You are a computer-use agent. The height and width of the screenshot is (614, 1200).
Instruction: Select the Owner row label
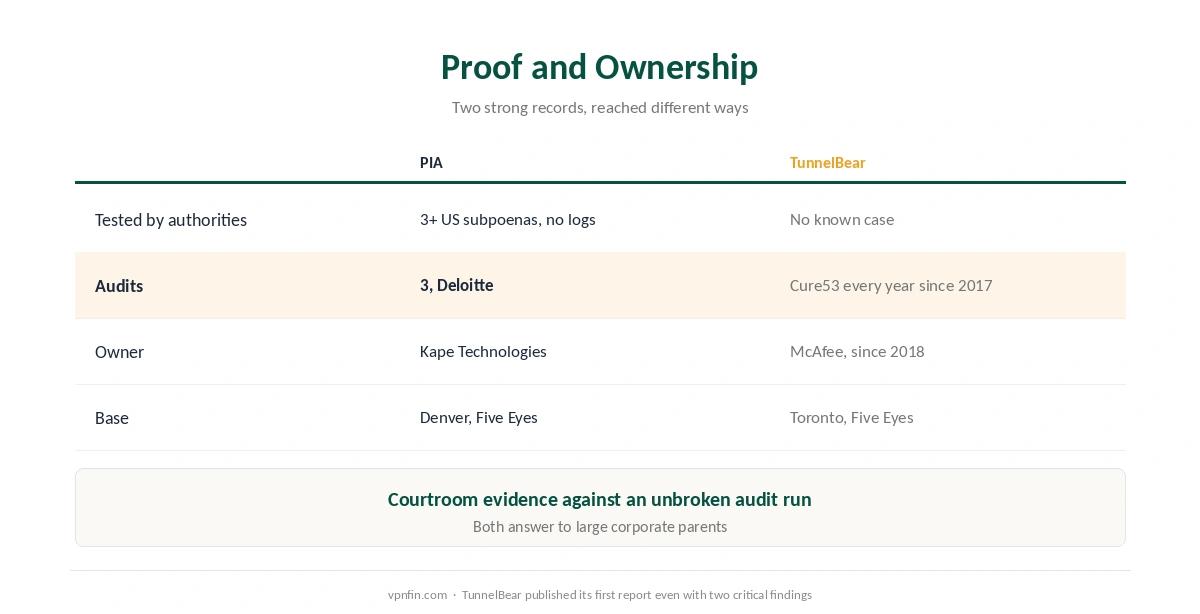(x=119, y=352)
